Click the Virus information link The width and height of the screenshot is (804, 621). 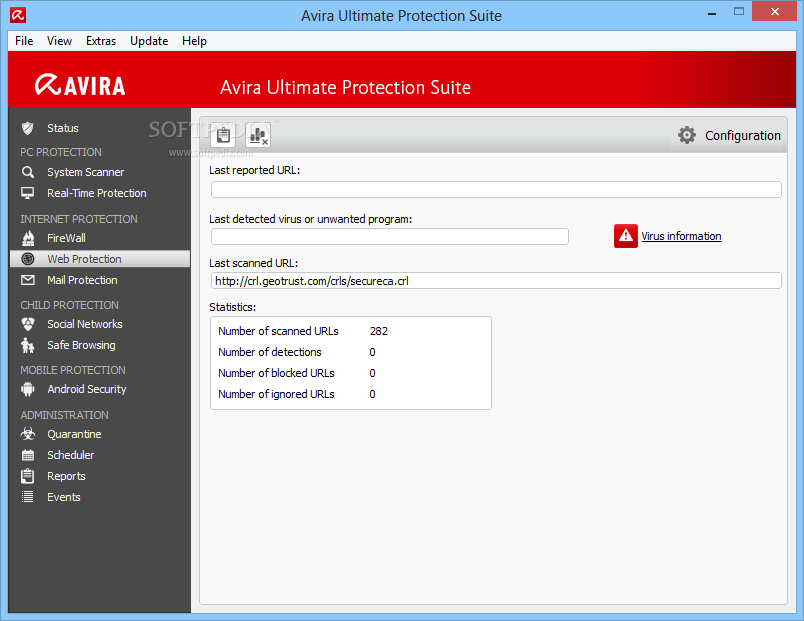(x=681, y=236)
